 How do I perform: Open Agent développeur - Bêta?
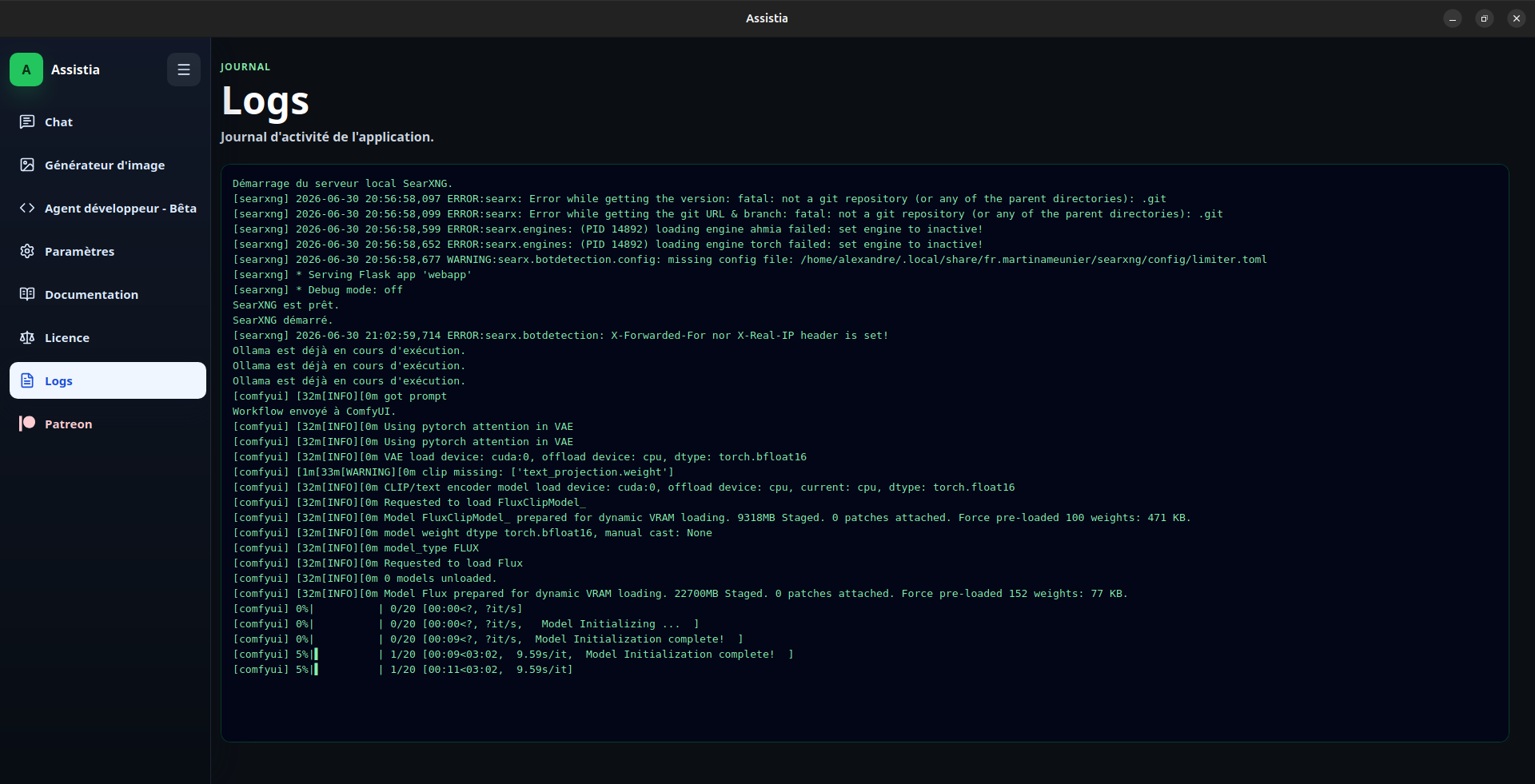(x=108, y=208)
